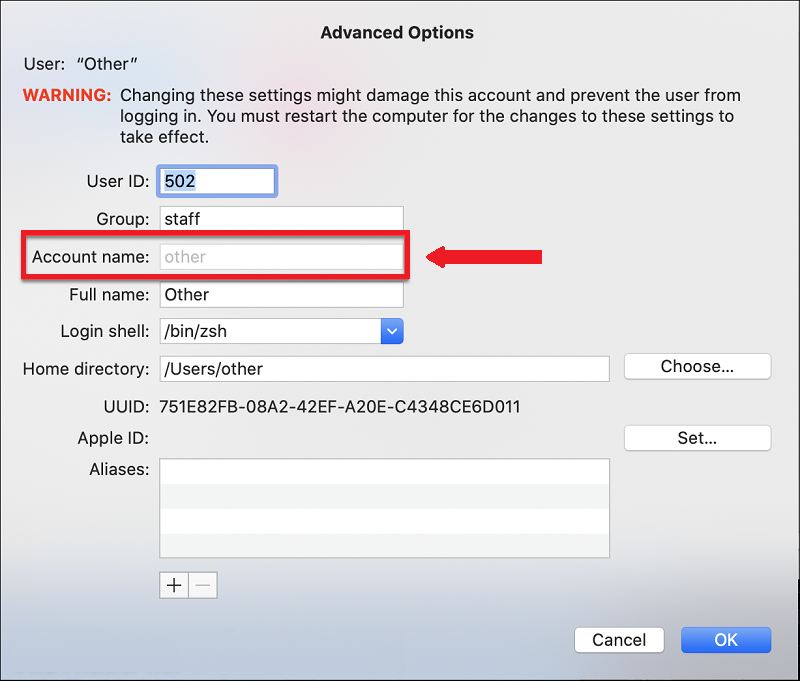Image resolution: width=800 pixels, height=681 pixels.
Task: Click the plus button to add an alias
Action: click(x=174, y=586)
